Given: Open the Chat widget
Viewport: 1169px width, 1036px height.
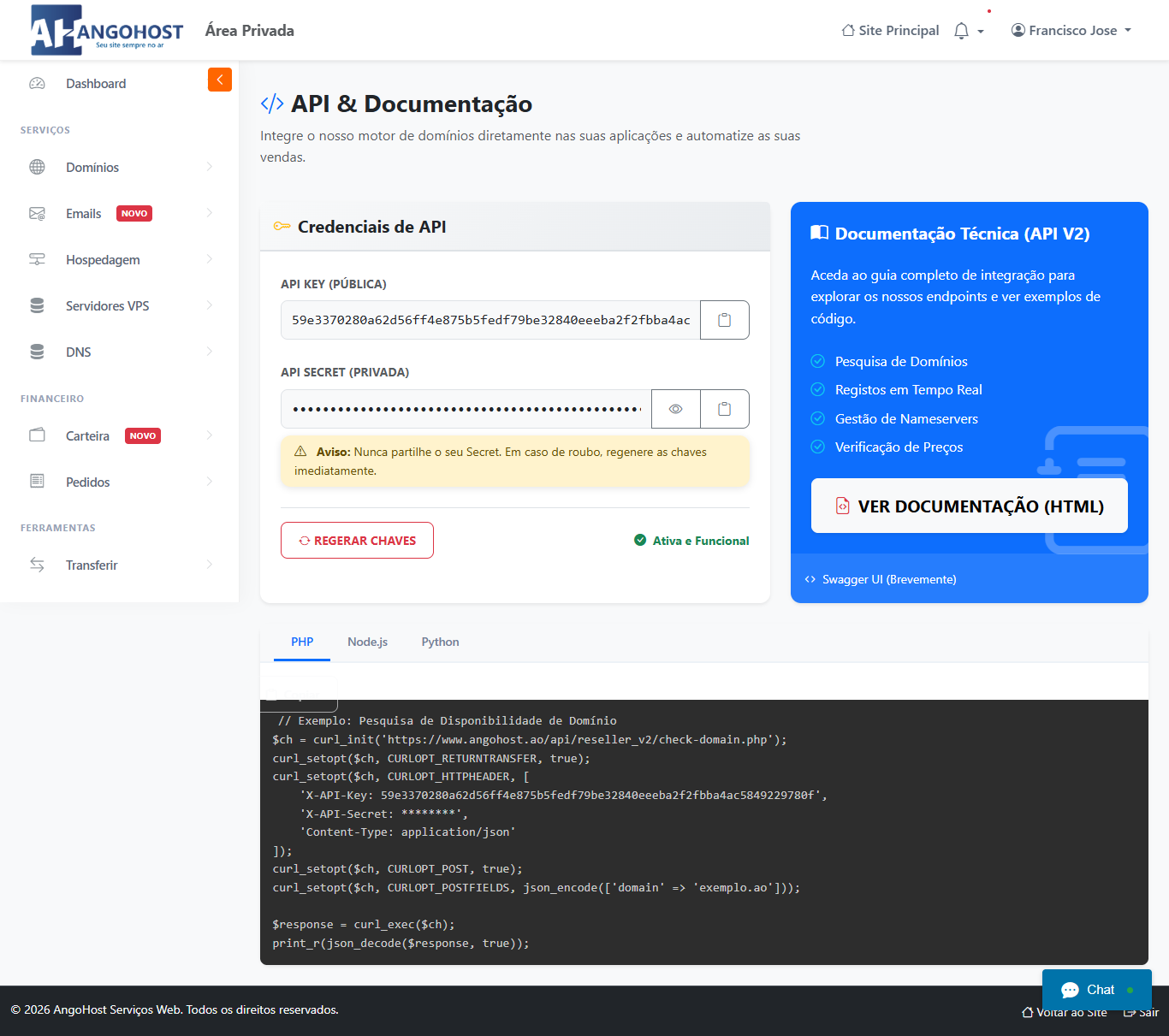Looking at the screenshot, I should (x=1096, y=990).
